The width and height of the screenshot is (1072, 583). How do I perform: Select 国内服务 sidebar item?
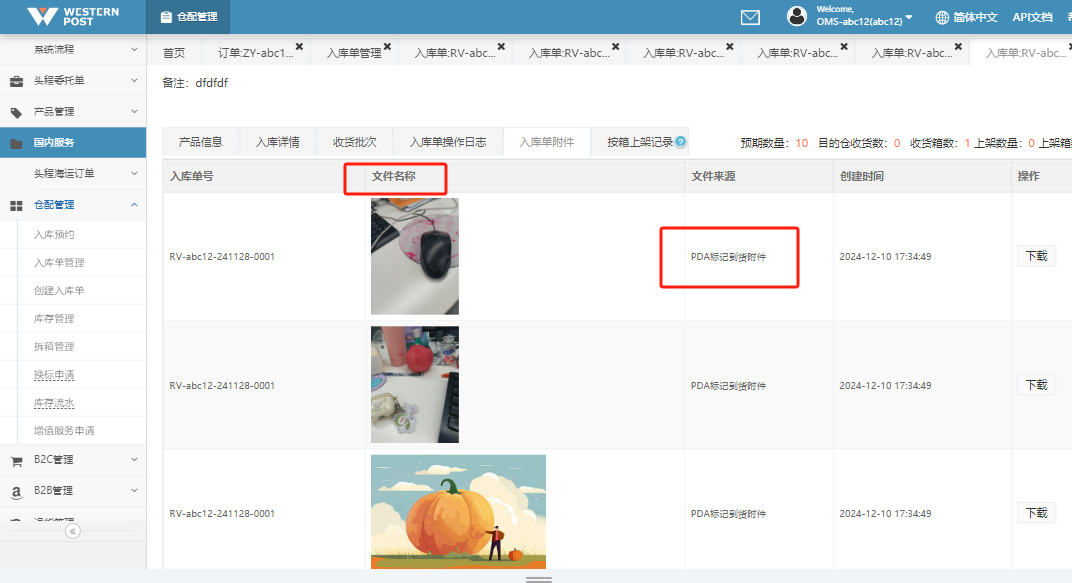tap(72, 142)
